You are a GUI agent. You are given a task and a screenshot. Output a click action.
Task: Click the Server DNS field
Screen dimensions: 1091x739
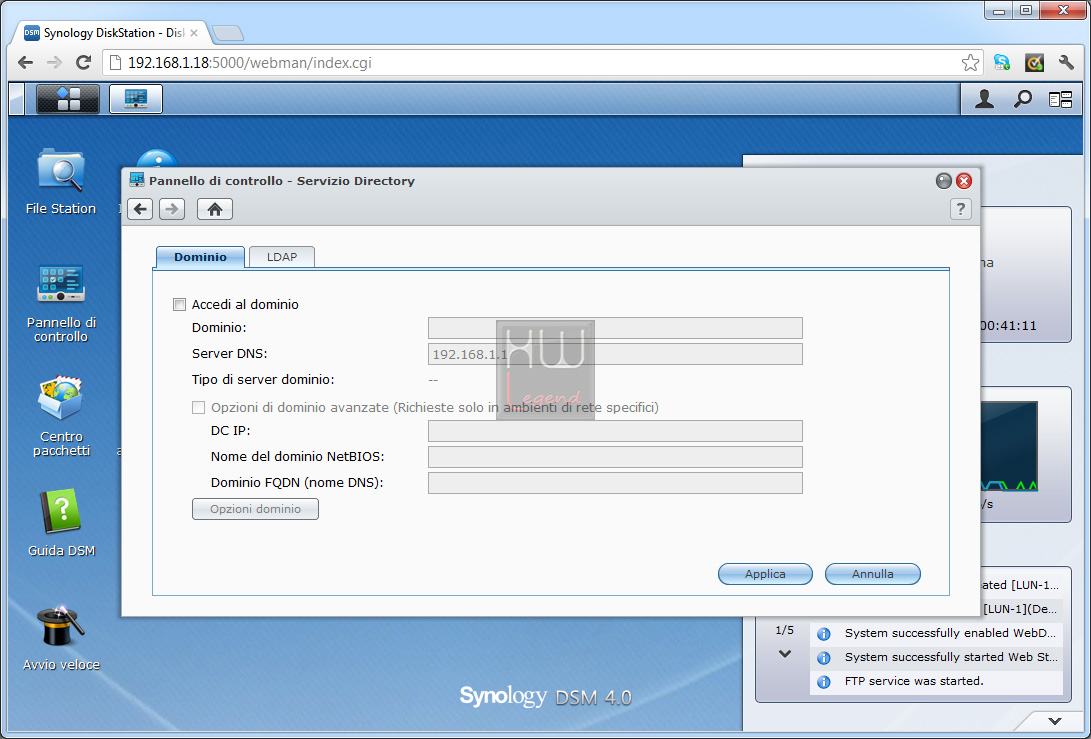point(615,354)
